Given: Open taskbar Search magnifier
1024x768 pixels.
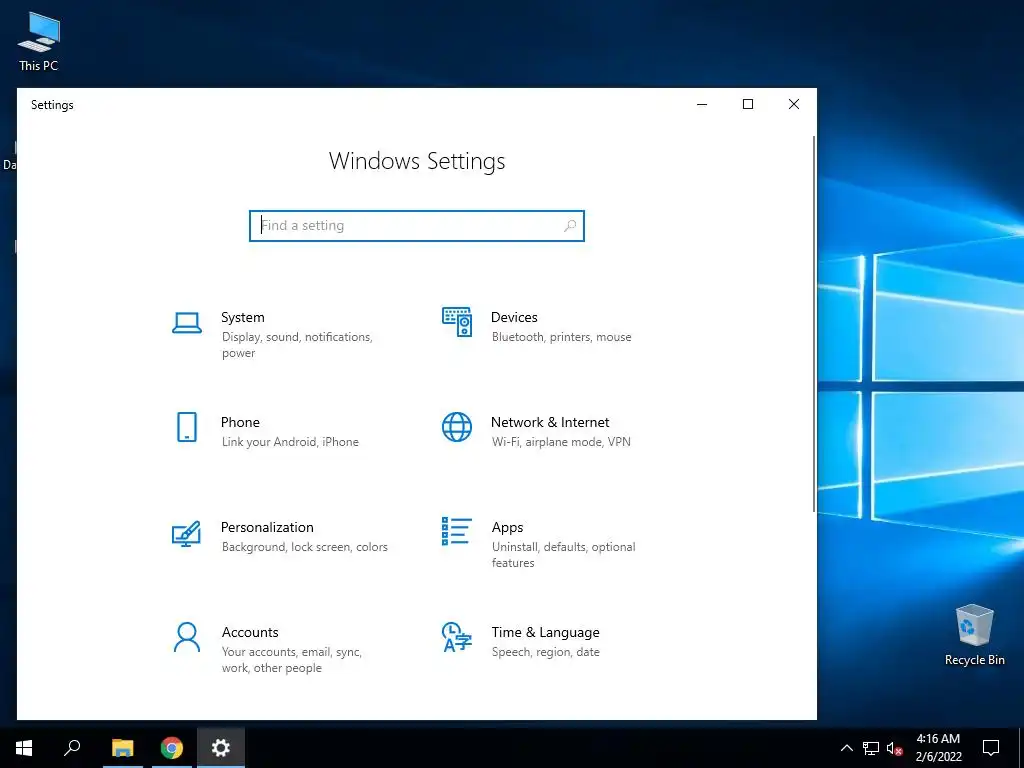Looking at the screenshot, I should 72,748.
